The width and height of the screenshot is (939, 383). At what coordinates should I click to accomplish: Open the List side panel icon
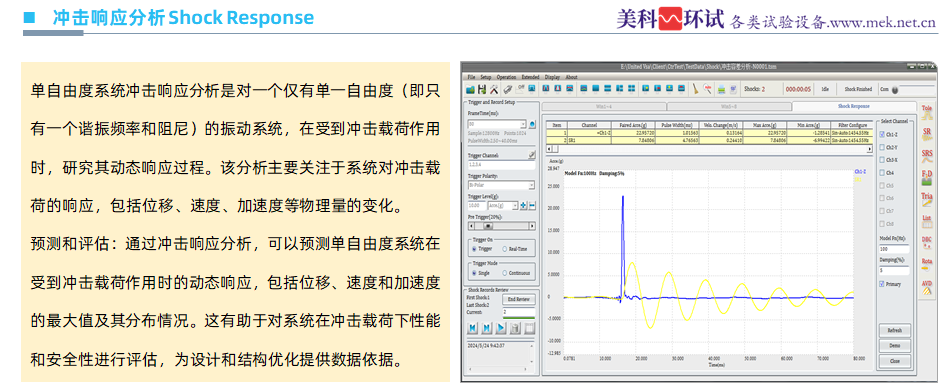point(927,222)
